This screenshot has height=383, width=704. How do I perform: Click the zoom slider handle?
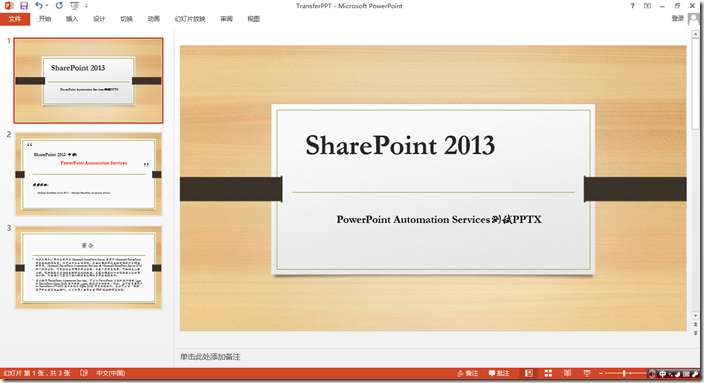tap(624, 373)
